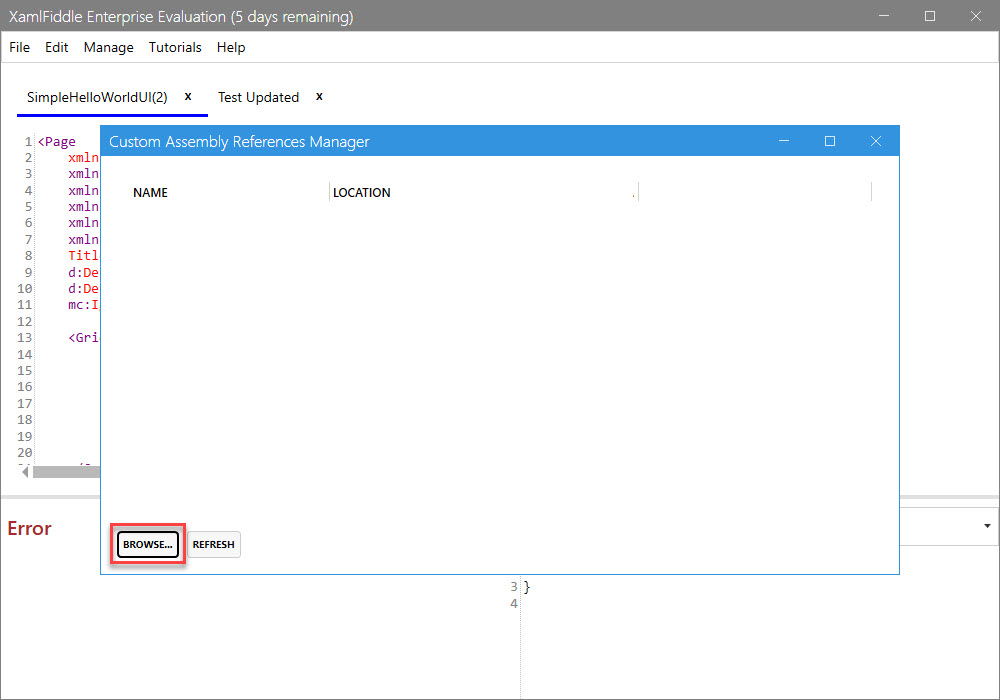Image resolution: width=1000 pixels, height=700 pixels.
Task: Click the editor's horizontal scrollbar left arrow
Action: 25,472
